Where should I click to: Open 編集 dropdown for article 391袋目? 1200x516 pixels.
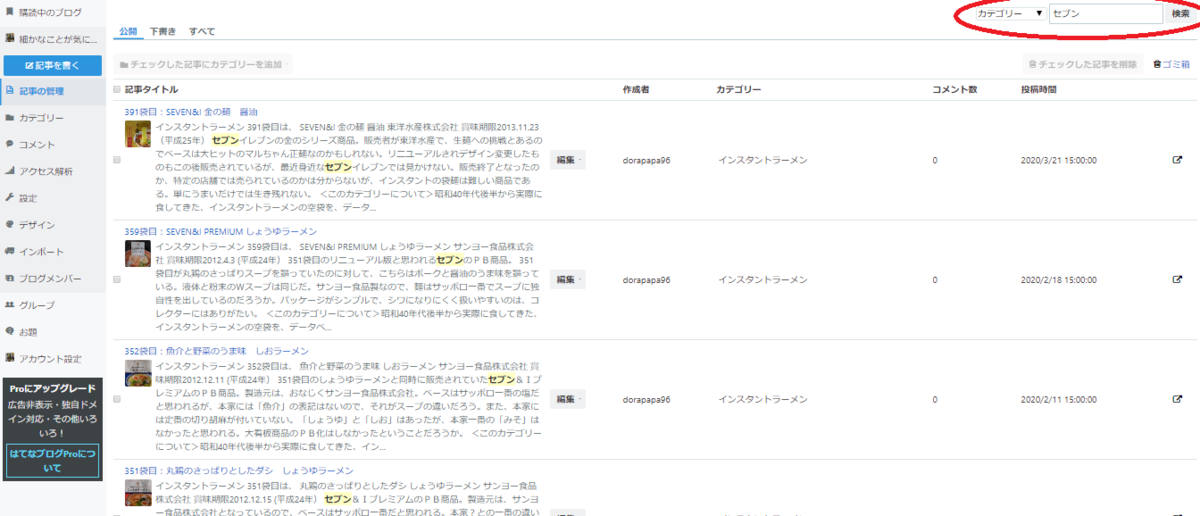tap(568, 160)
